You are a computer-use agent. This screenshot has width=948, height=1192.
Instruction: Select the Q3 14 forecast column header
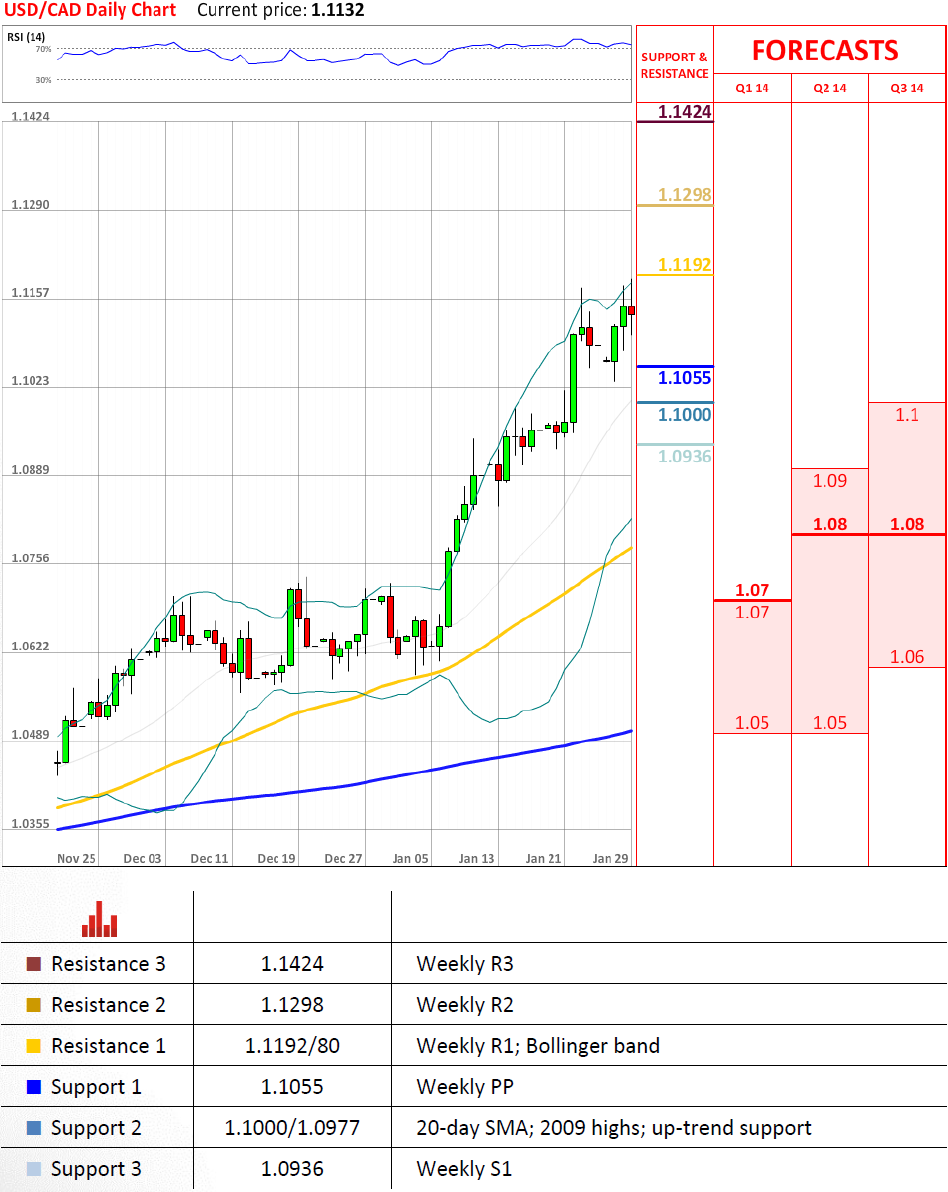pos(906,88)
